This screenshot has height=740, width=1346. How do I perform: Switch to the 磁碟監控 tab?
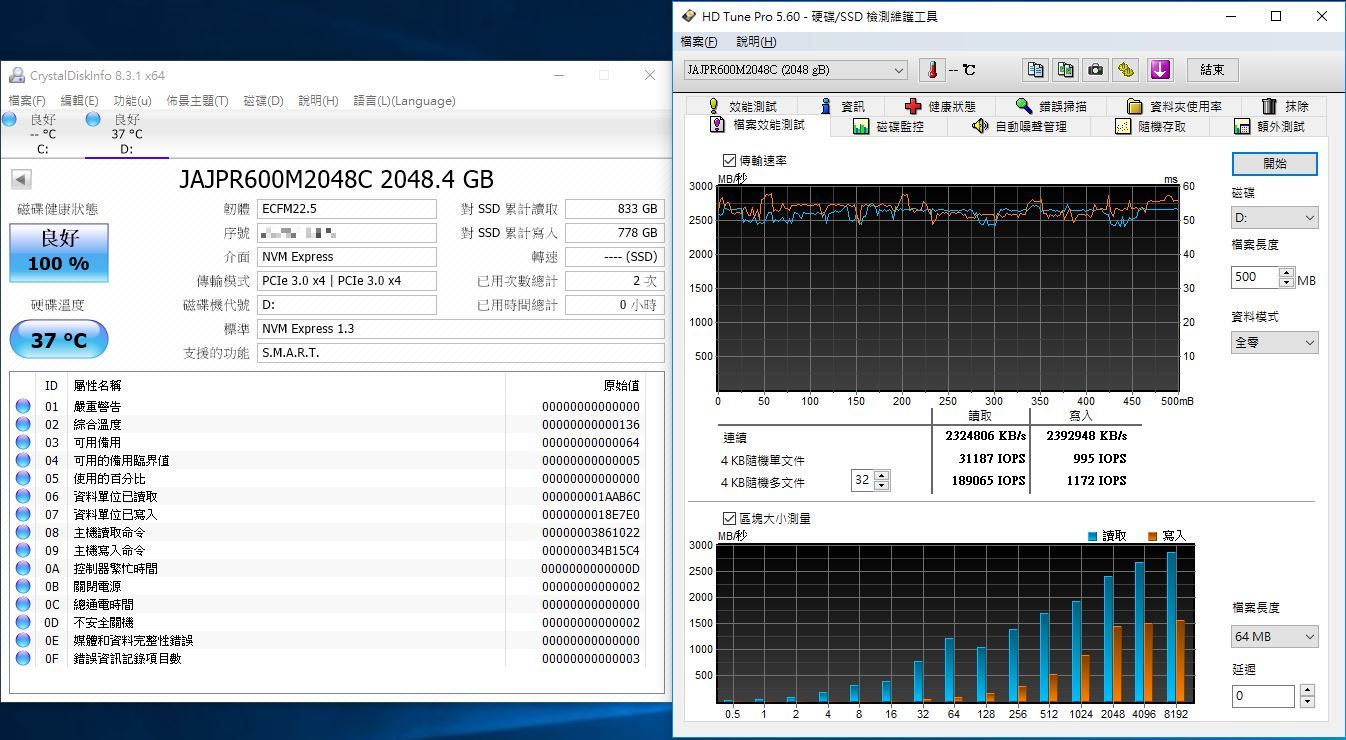tap(888, 127)
